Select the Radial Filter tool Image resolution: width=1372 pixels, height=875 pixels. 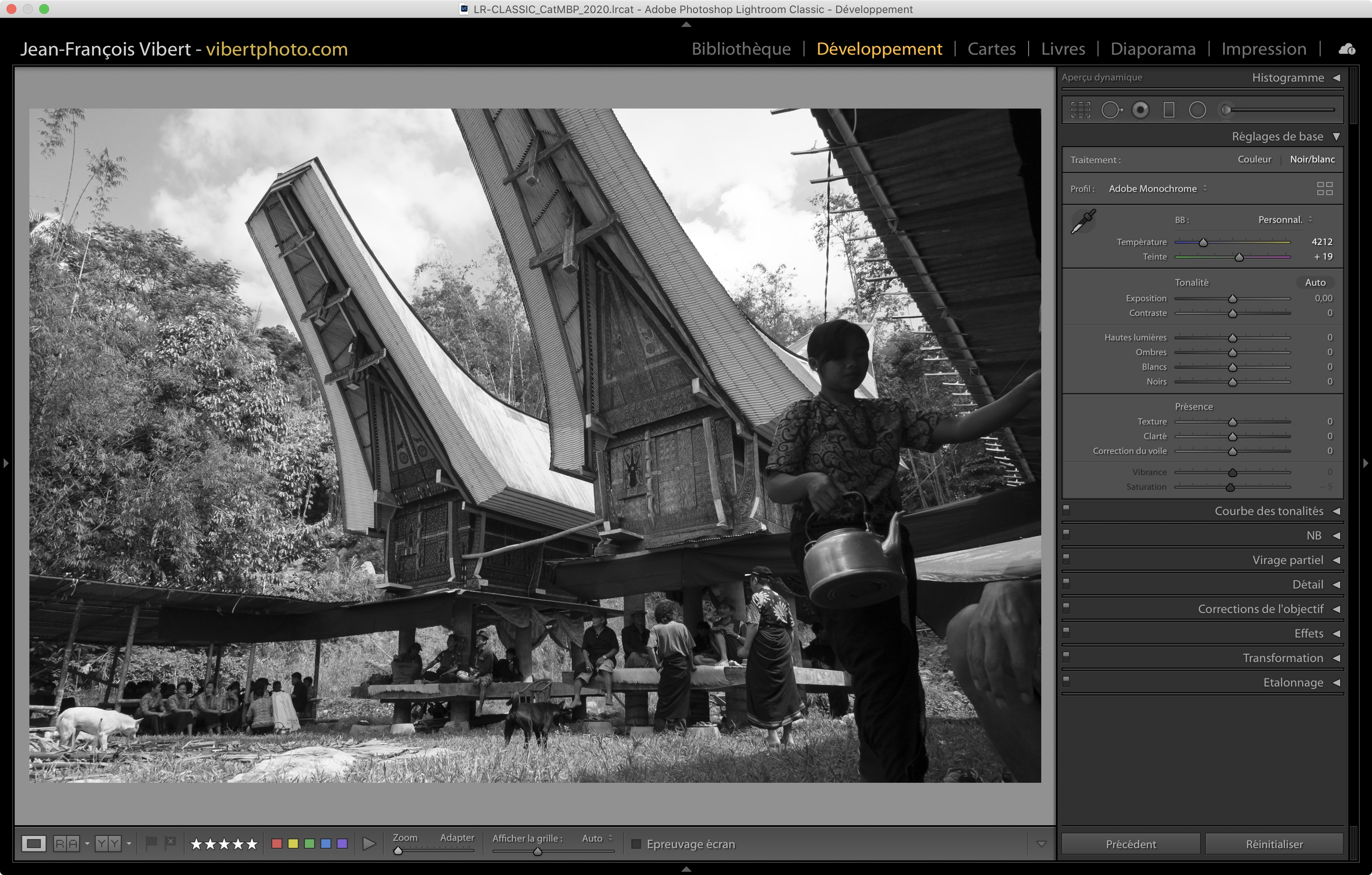(1197, 110)
